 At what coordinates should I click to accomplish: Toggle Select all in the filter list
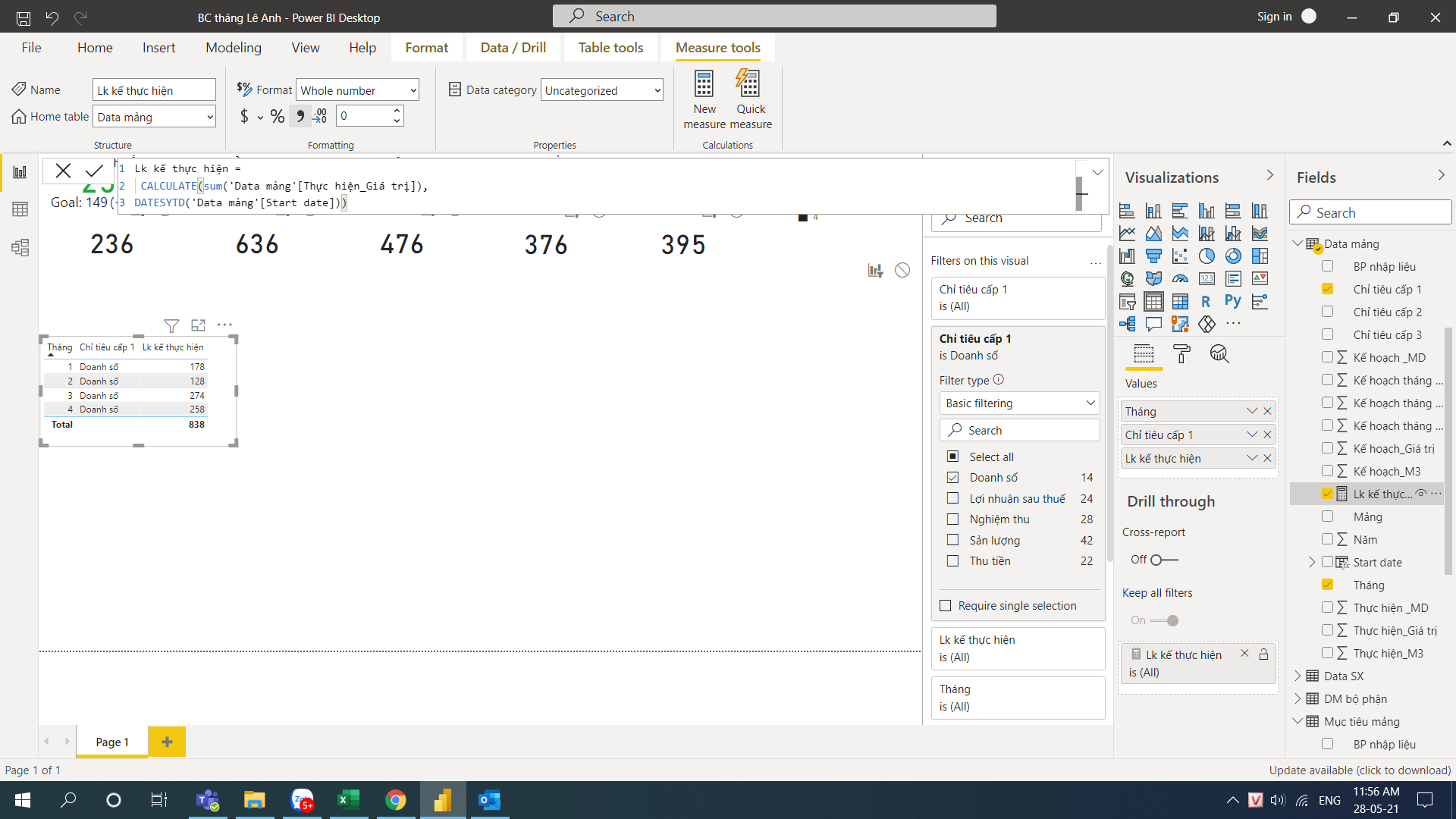click(x=952, y=457)
